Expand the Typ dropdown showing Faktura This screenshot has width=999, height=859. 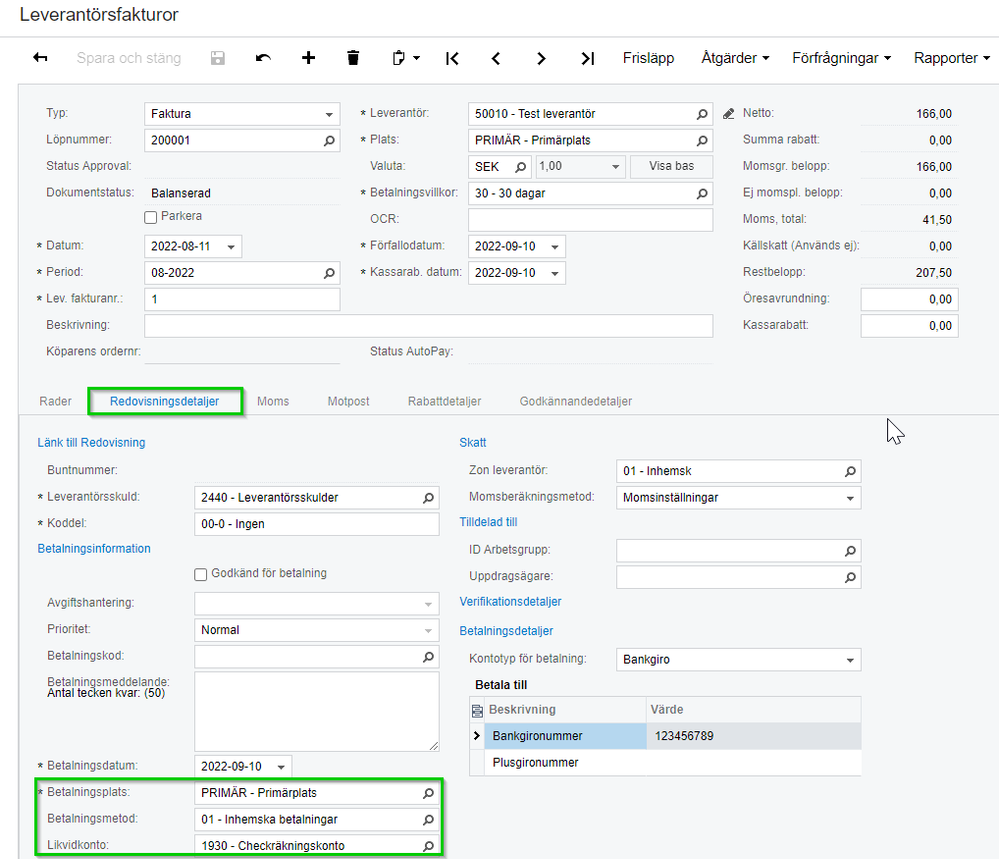[330, 114]
